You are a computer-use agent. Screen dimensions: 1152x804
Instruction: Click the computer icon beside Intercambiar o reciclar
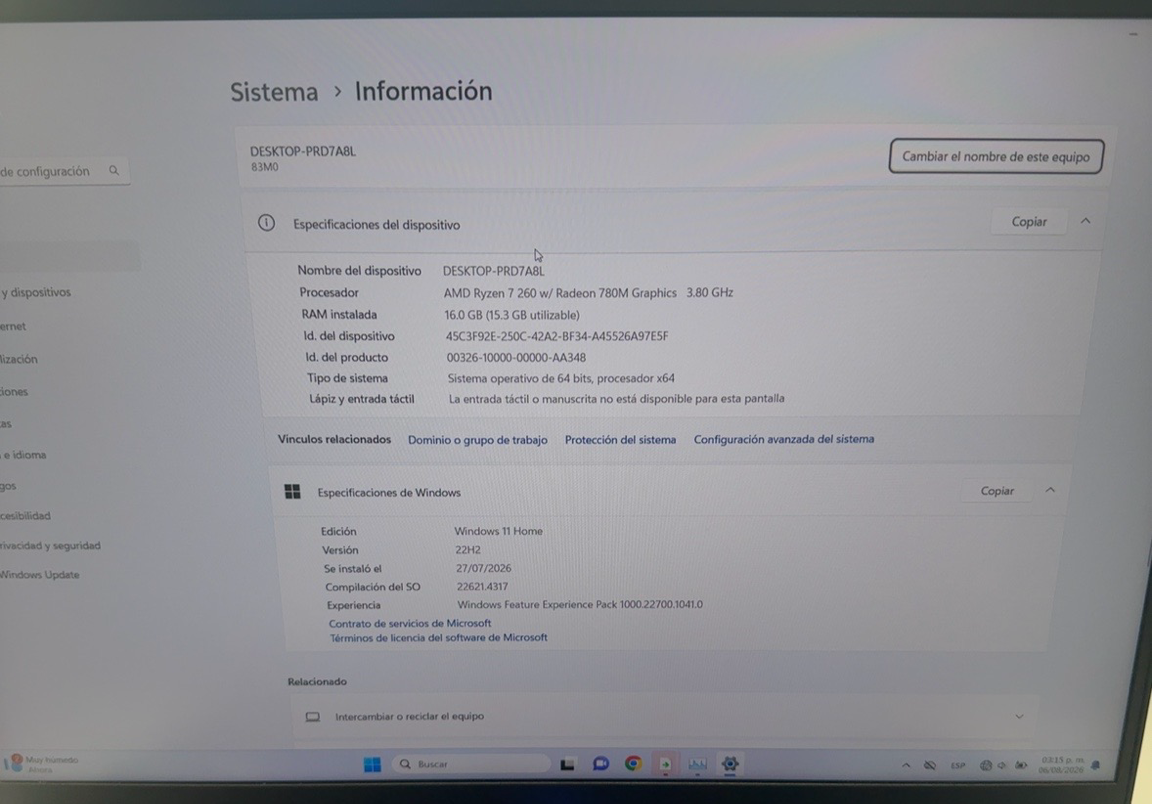(x=313, y=717)
